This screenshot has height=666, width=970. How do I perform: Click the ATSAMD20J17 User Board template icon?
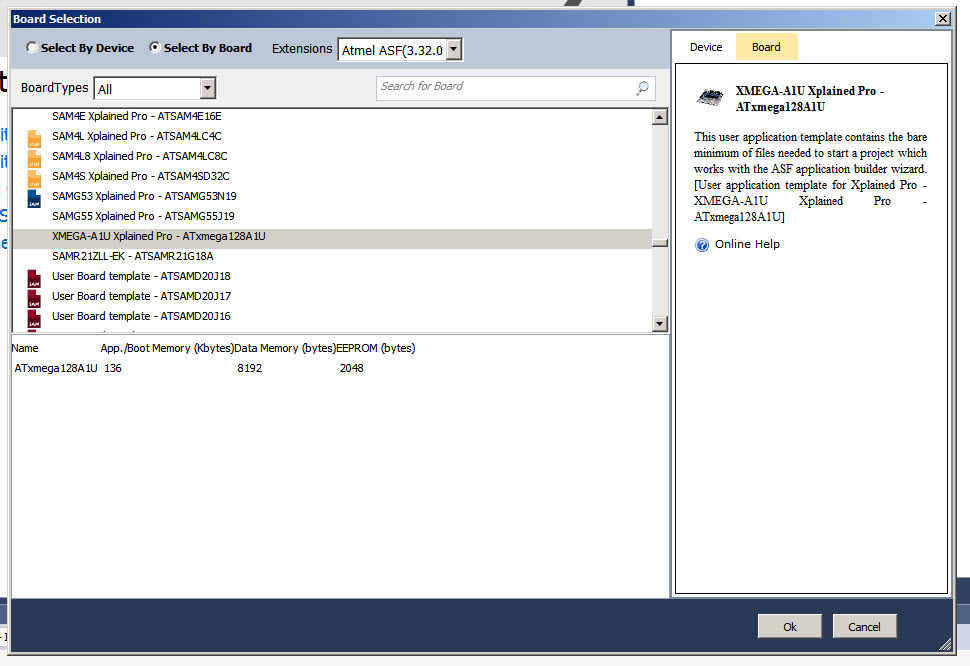coord(34,297)
